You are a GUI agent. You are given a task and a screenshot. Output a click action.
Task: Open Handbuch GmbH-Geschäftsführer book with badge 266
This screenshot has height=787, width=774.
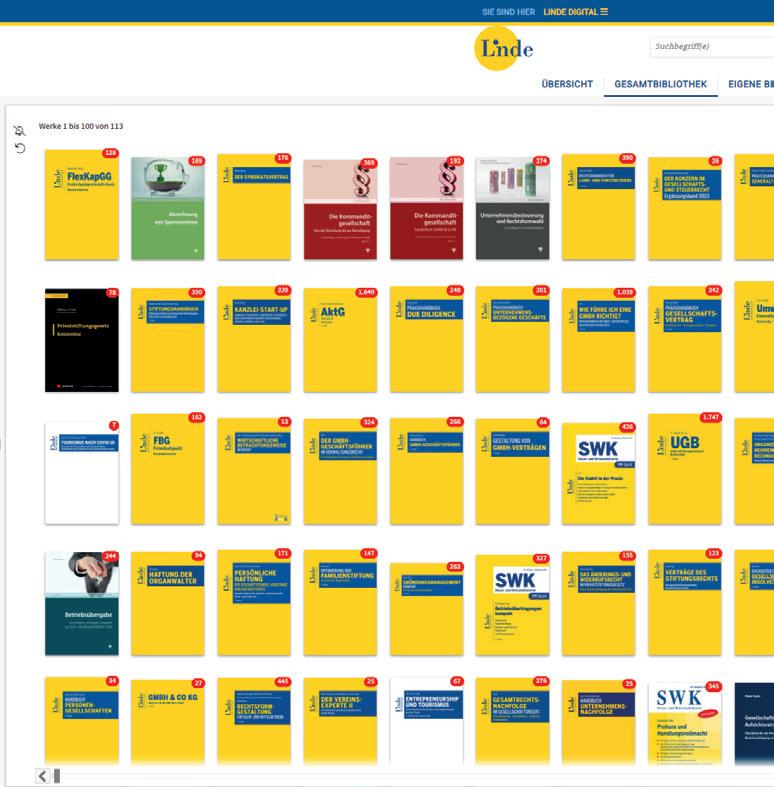(x=427, y=471)
